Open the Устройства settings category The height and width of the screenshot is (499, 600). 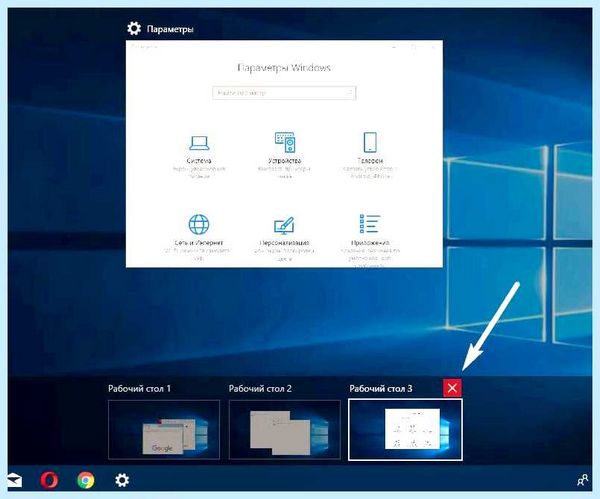284,155
